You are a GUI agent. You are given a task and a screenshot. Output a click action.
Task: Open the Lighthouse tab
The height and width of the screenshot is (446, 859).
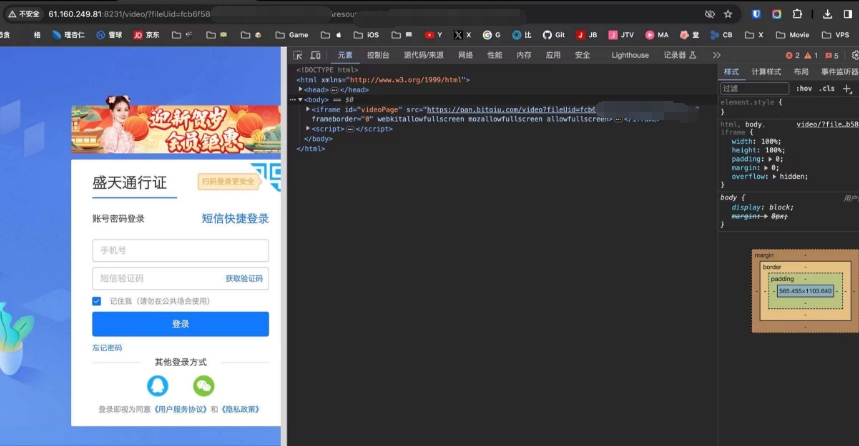(x=630, y=55)
